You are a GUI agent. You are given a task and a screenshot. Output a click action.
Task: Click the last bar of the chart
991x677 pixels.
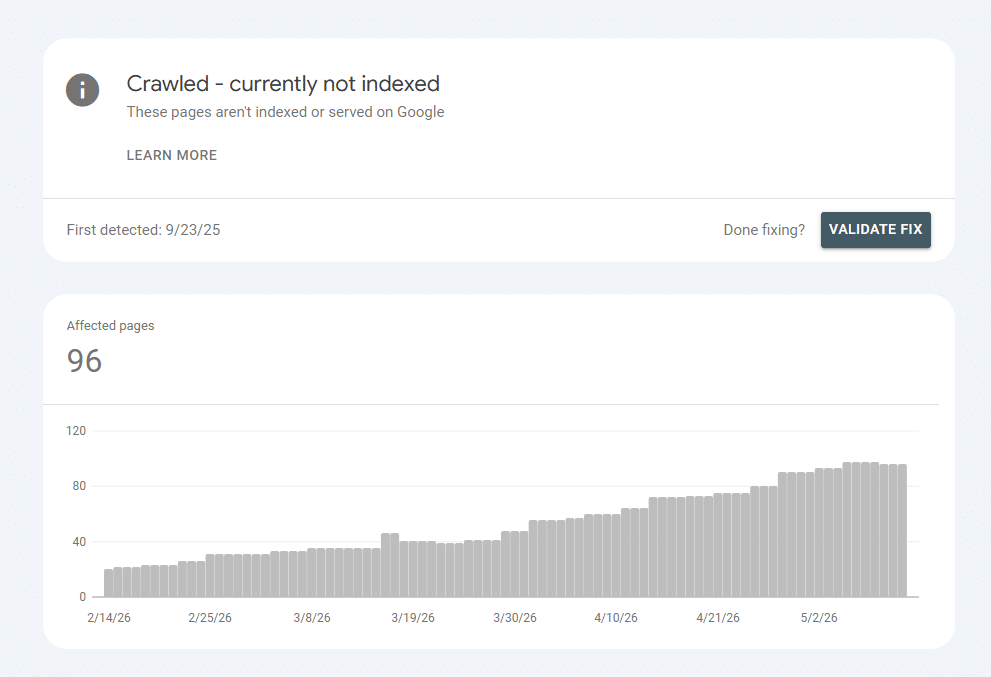[x=902, y=530]
